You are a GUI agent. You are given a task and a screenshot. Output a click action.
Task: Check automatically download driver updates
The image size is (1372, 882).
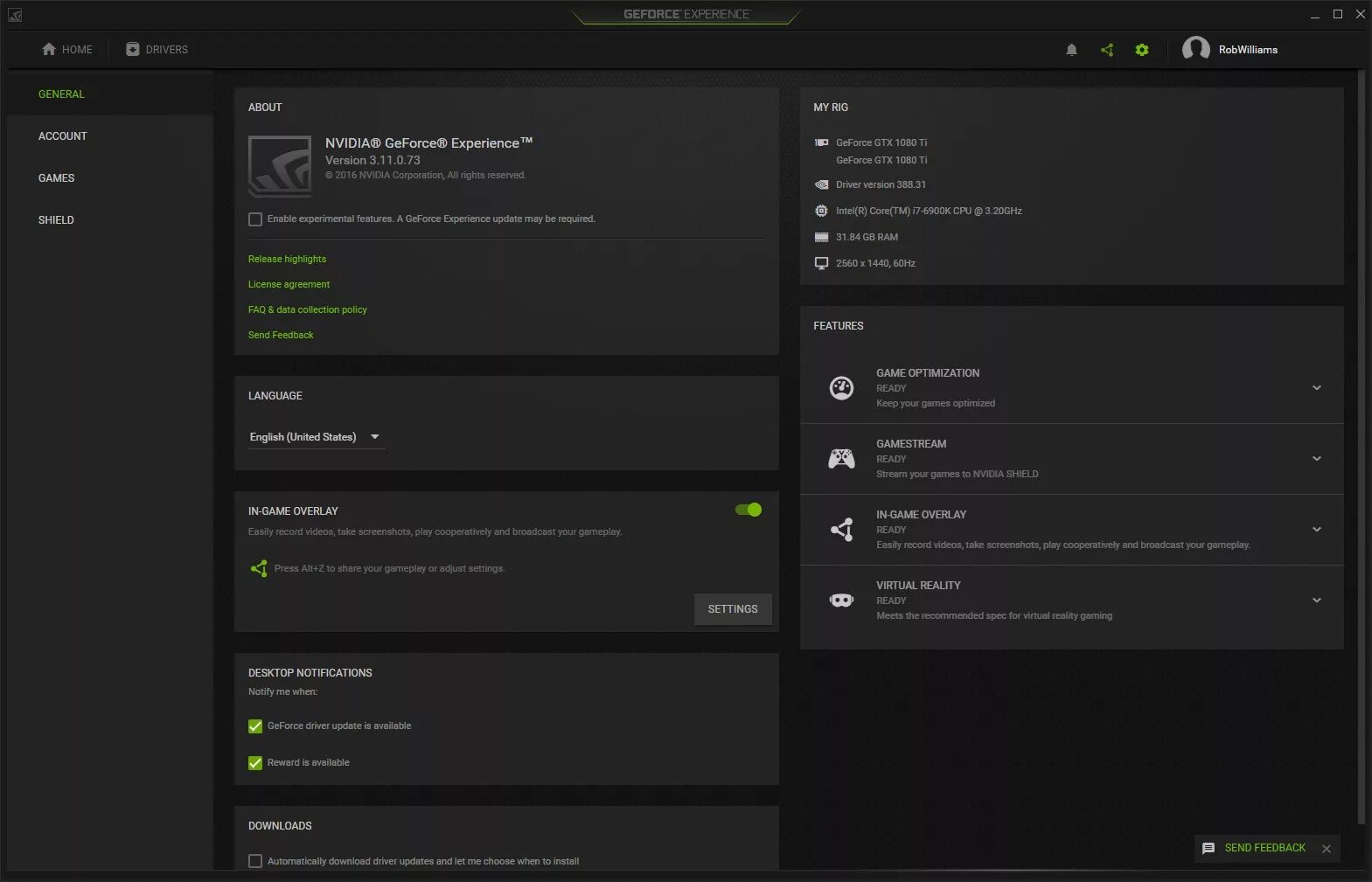[255, 861]
